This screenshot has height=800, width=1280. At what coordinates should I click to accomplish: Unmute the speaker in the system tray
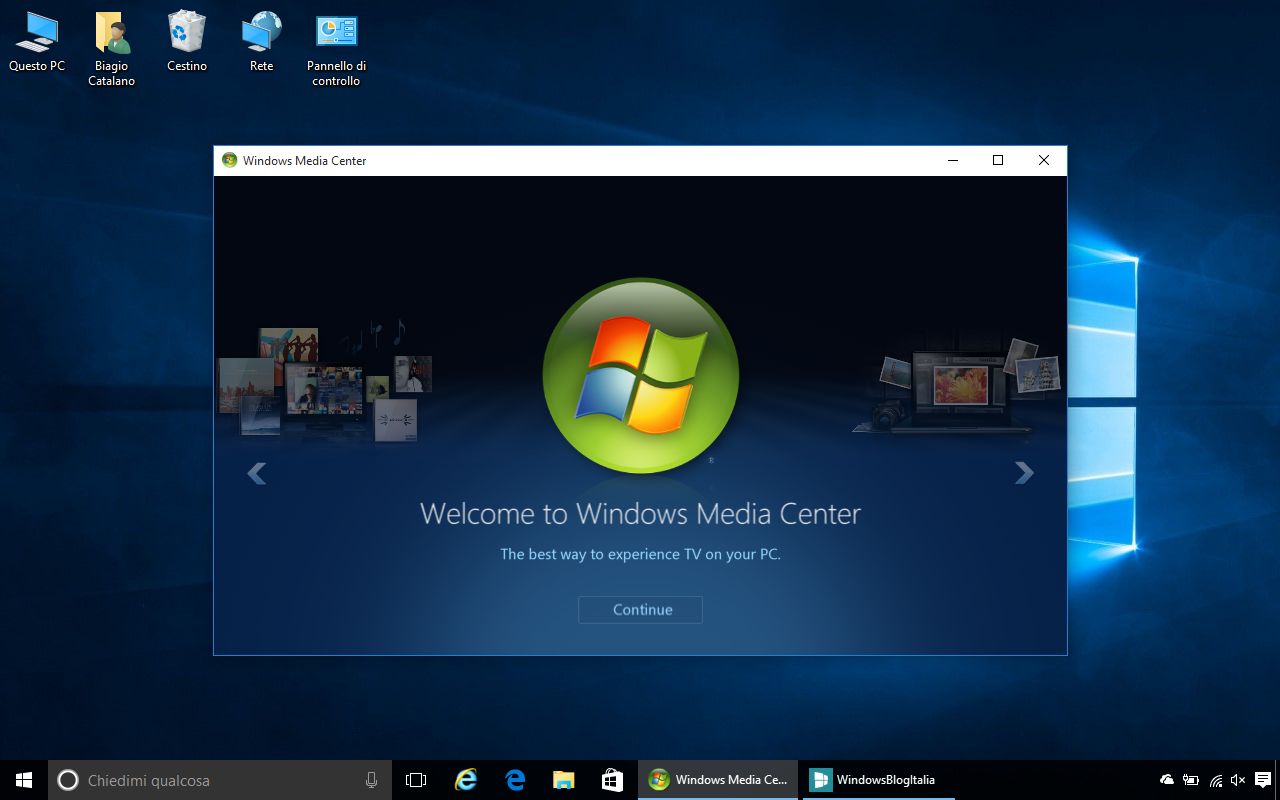tap(1238, 779)
